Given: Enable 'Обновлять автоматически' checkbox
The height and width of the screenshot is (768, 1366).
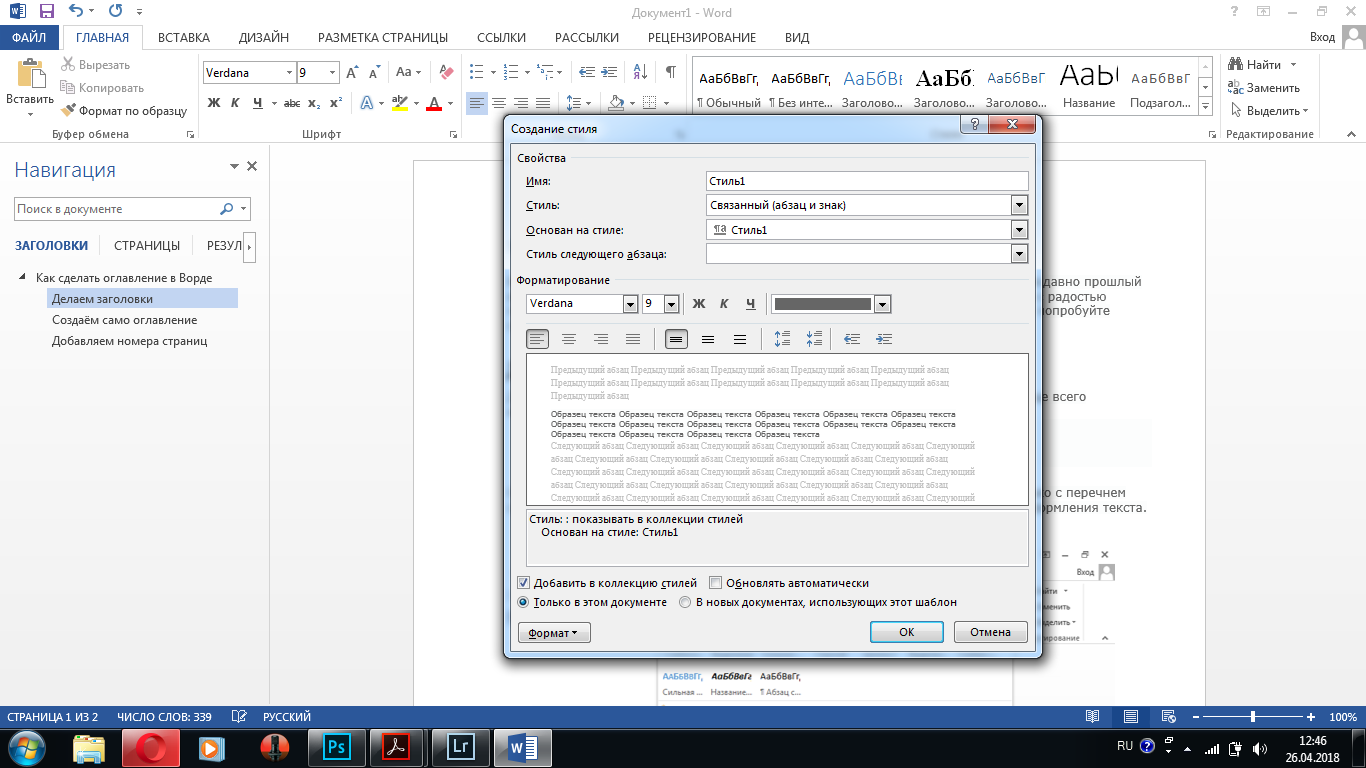Looking at the screenshot, I should (715, 583).
